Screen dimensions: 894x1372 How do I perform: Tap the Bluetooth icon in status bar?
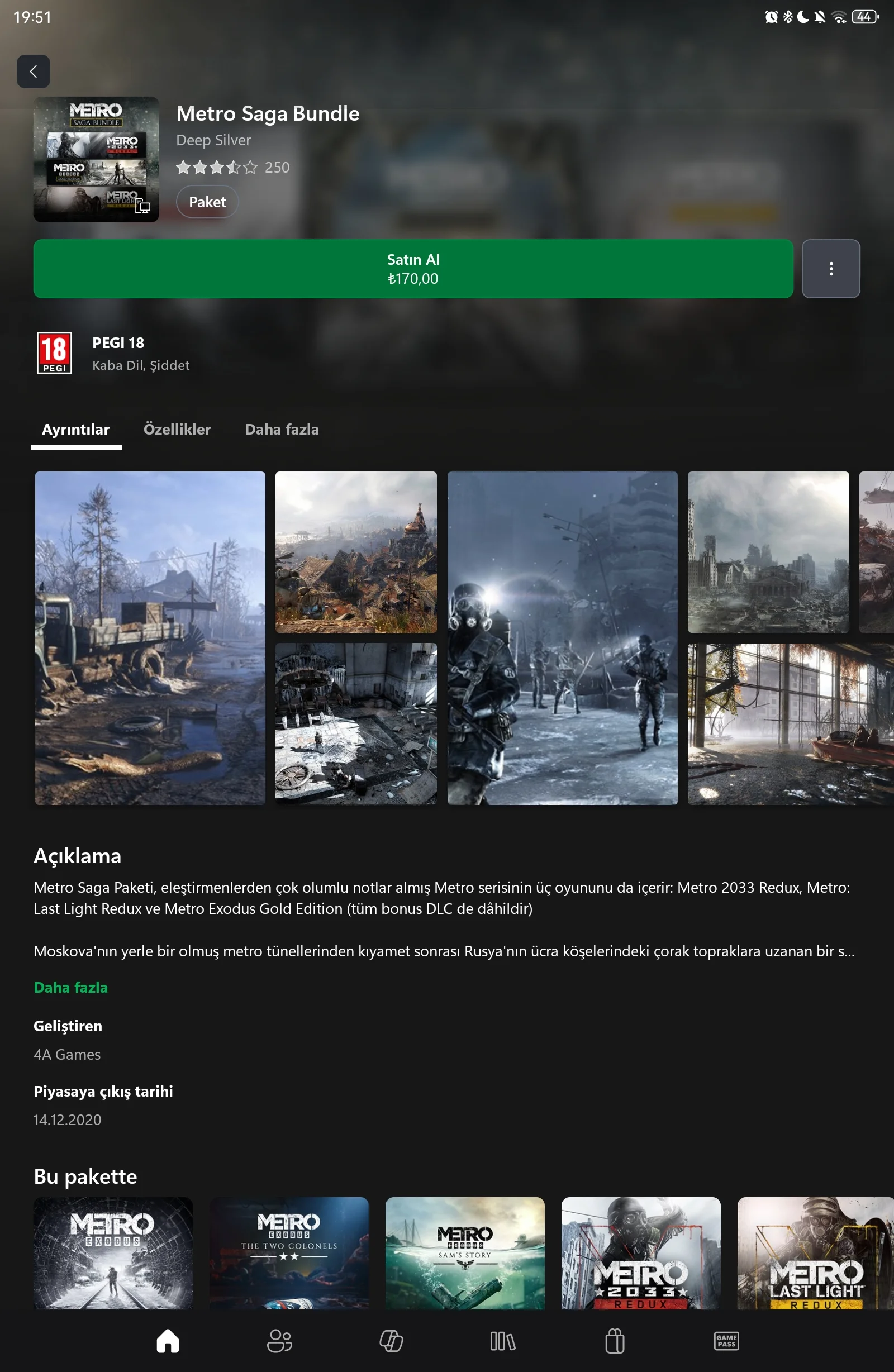(x=788, y=17)
